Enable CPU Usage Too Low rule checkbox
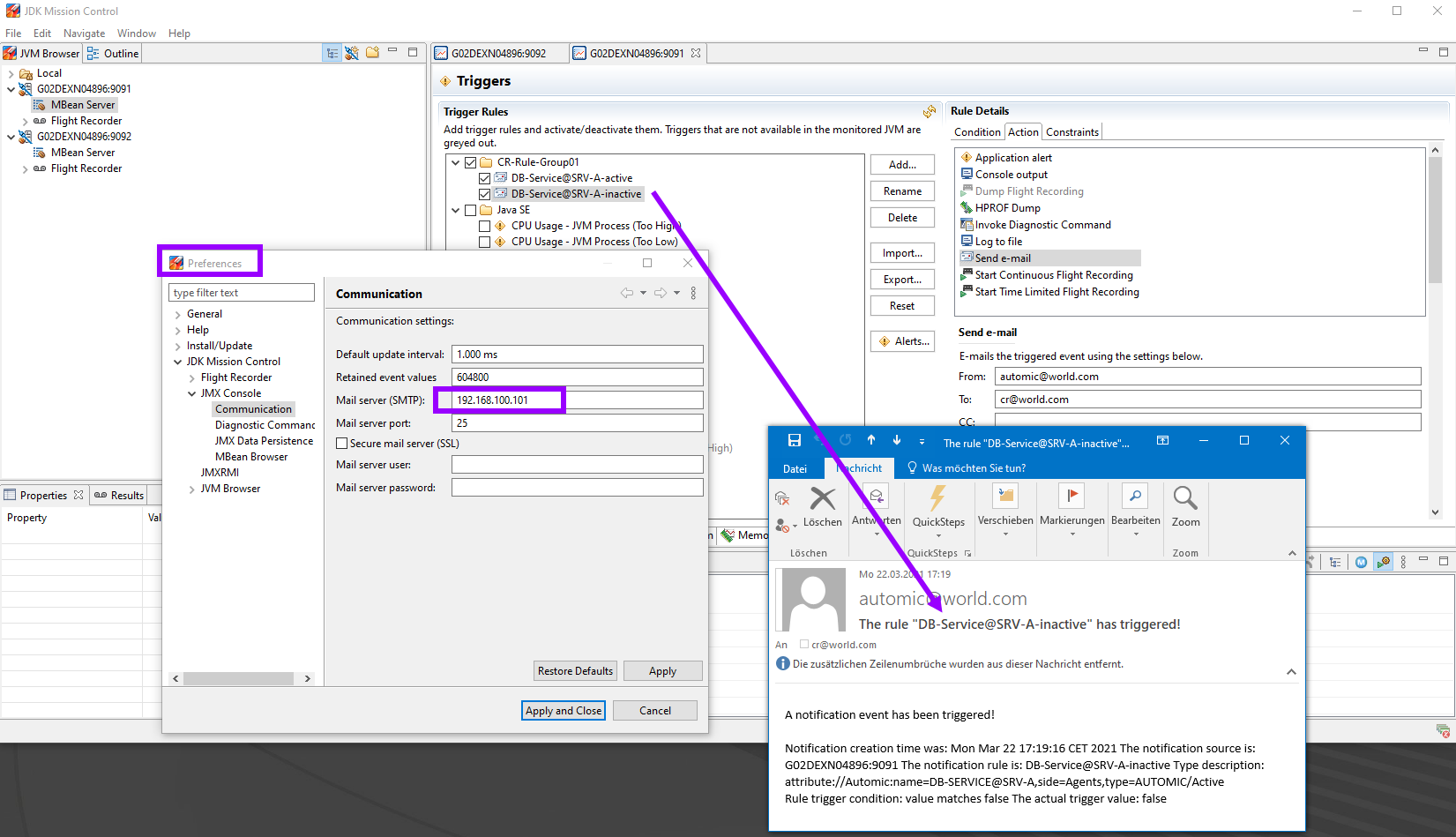Image resolution: width=1456 pixels, height=837 pixels. [484, 242]
